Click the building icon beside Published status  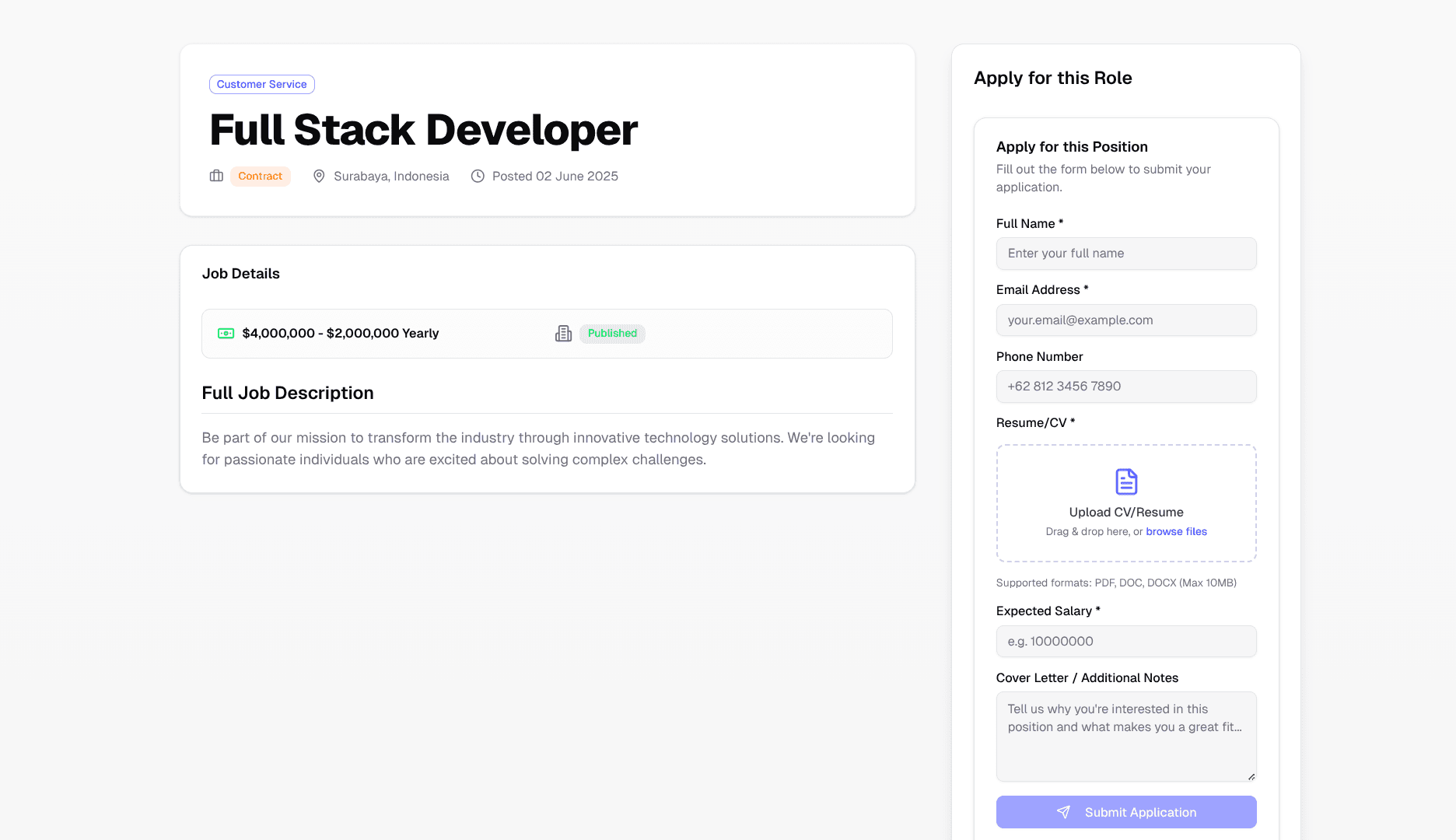tap(563, 333)
